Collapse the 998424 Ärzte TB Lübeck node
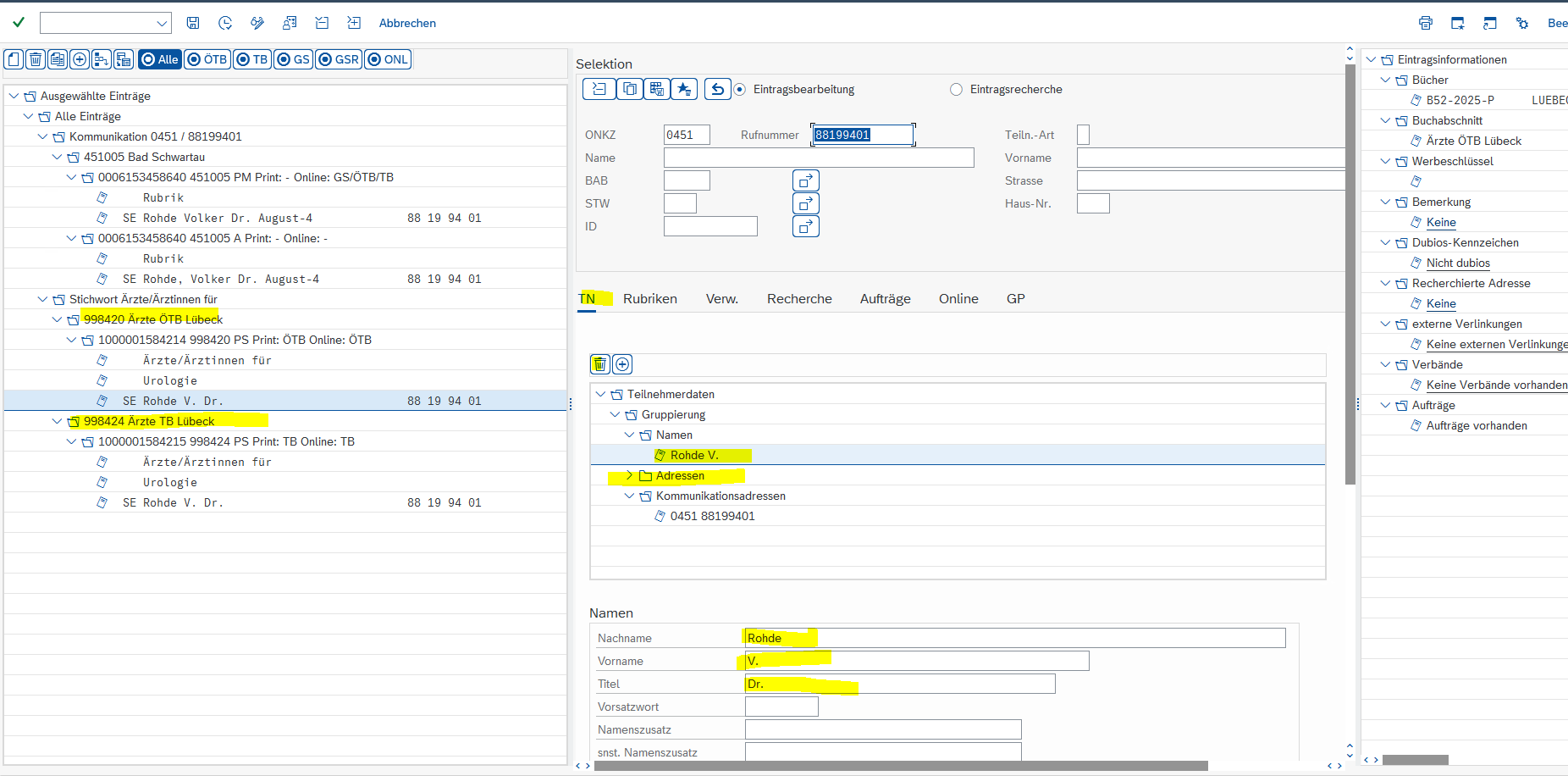 [57, 421]
